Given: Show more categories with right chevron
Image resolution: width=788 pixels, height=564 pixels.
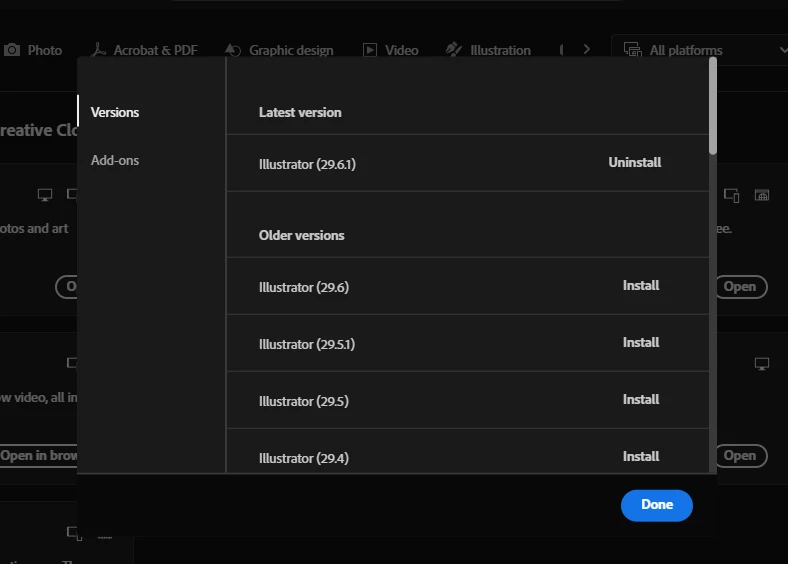Looking at the screenshot, I should click(x=586, y=49).
